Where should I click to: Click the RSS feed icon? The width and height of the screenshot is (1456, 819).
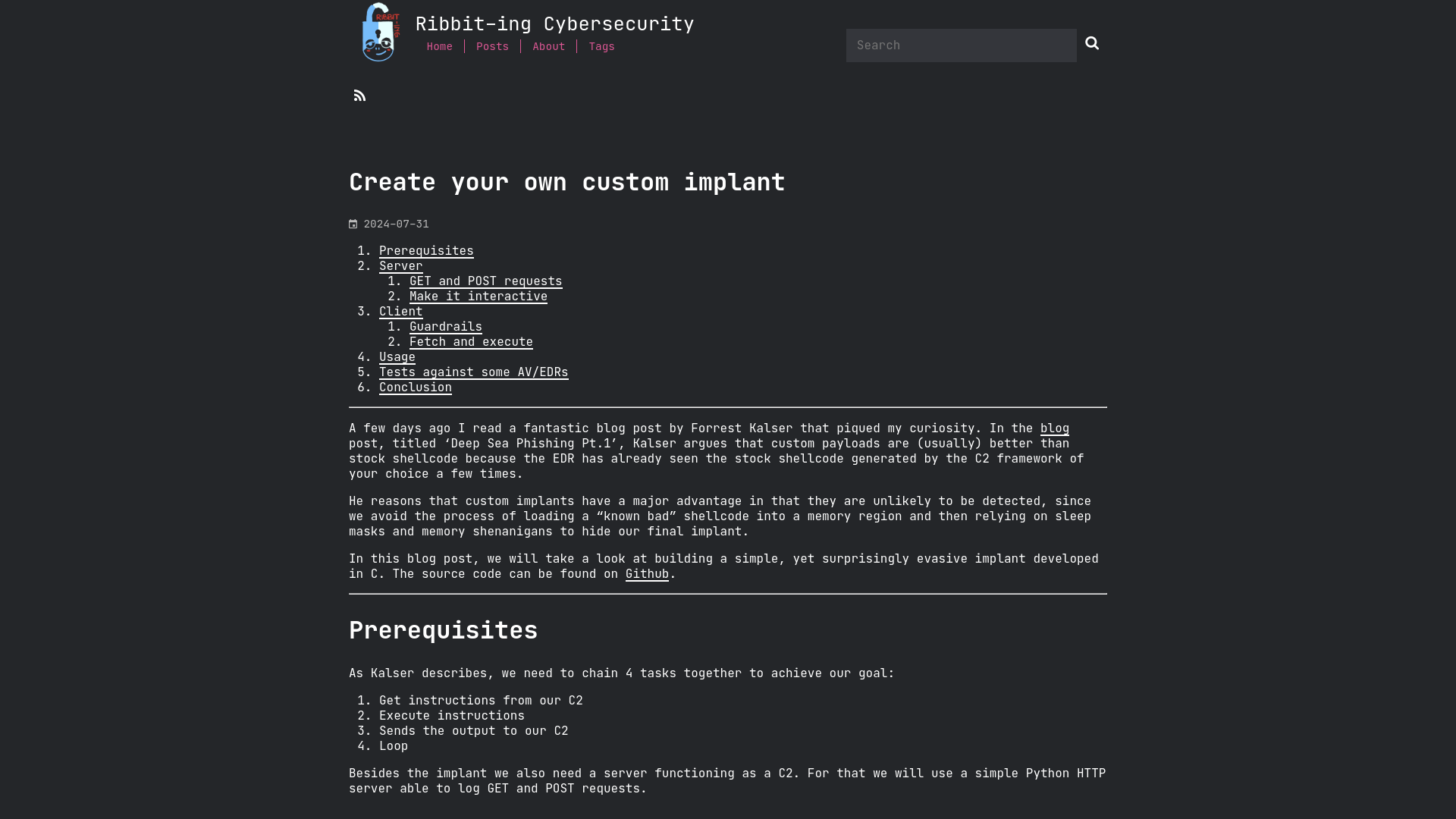pos(360,95)
